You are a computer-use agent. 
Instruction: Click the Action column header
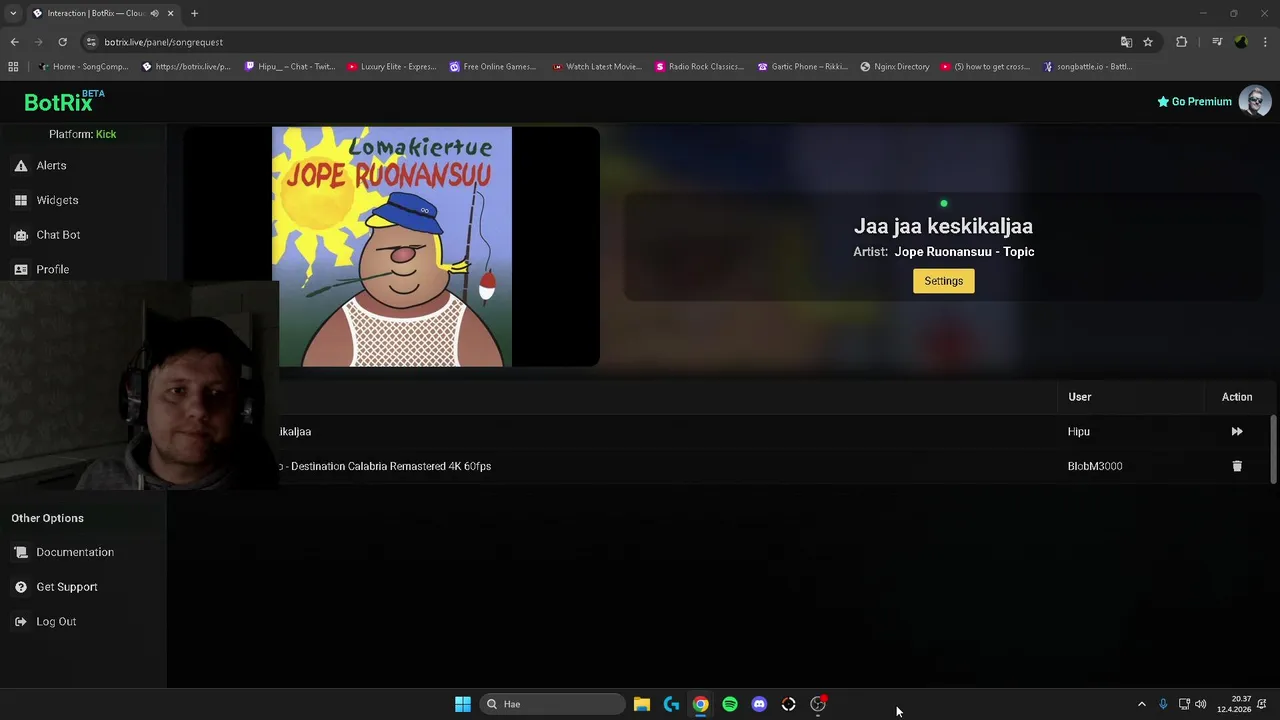click(x=1237, y=397)
